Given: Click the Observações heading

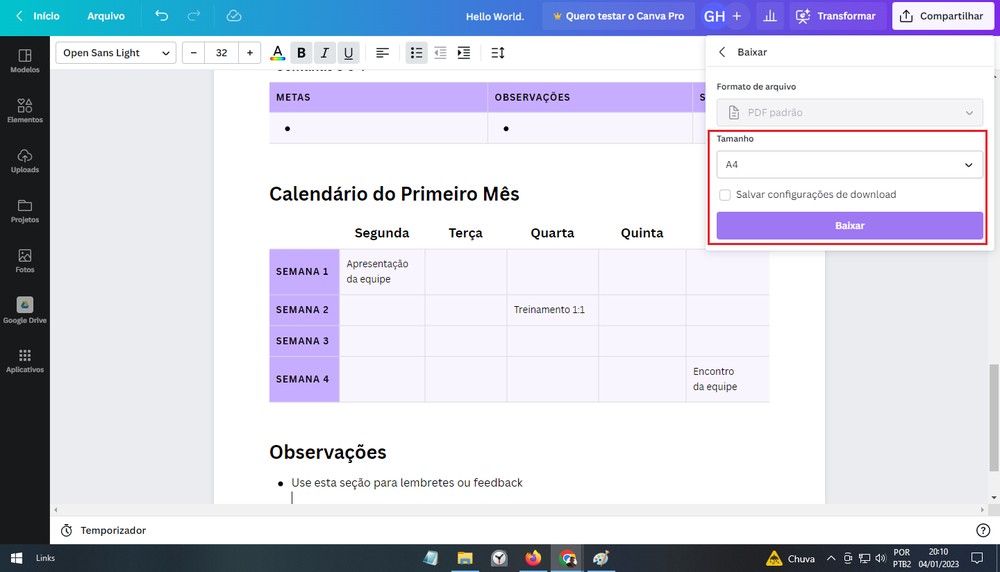Looking at the screenshot, I should 328,452.
